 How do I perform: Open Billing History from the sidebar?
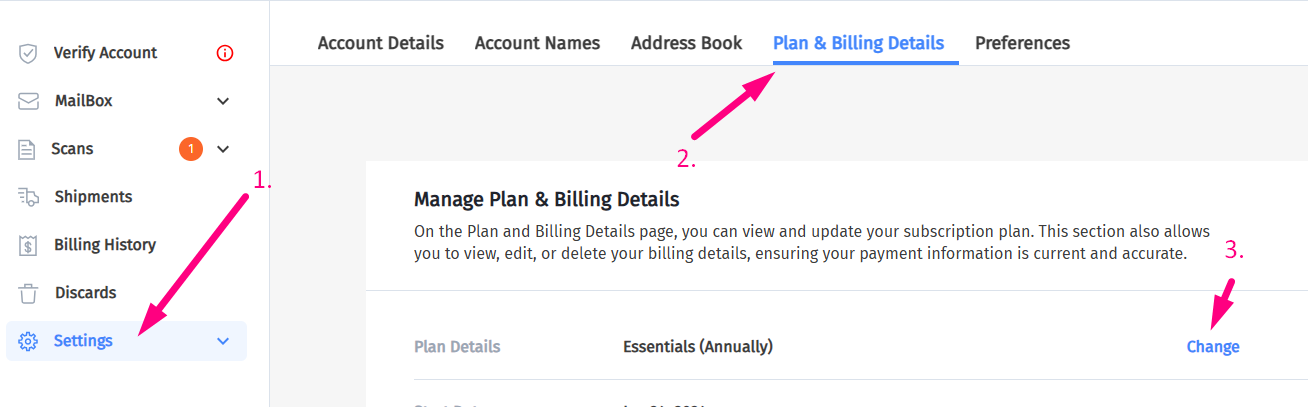coord(104,245)
